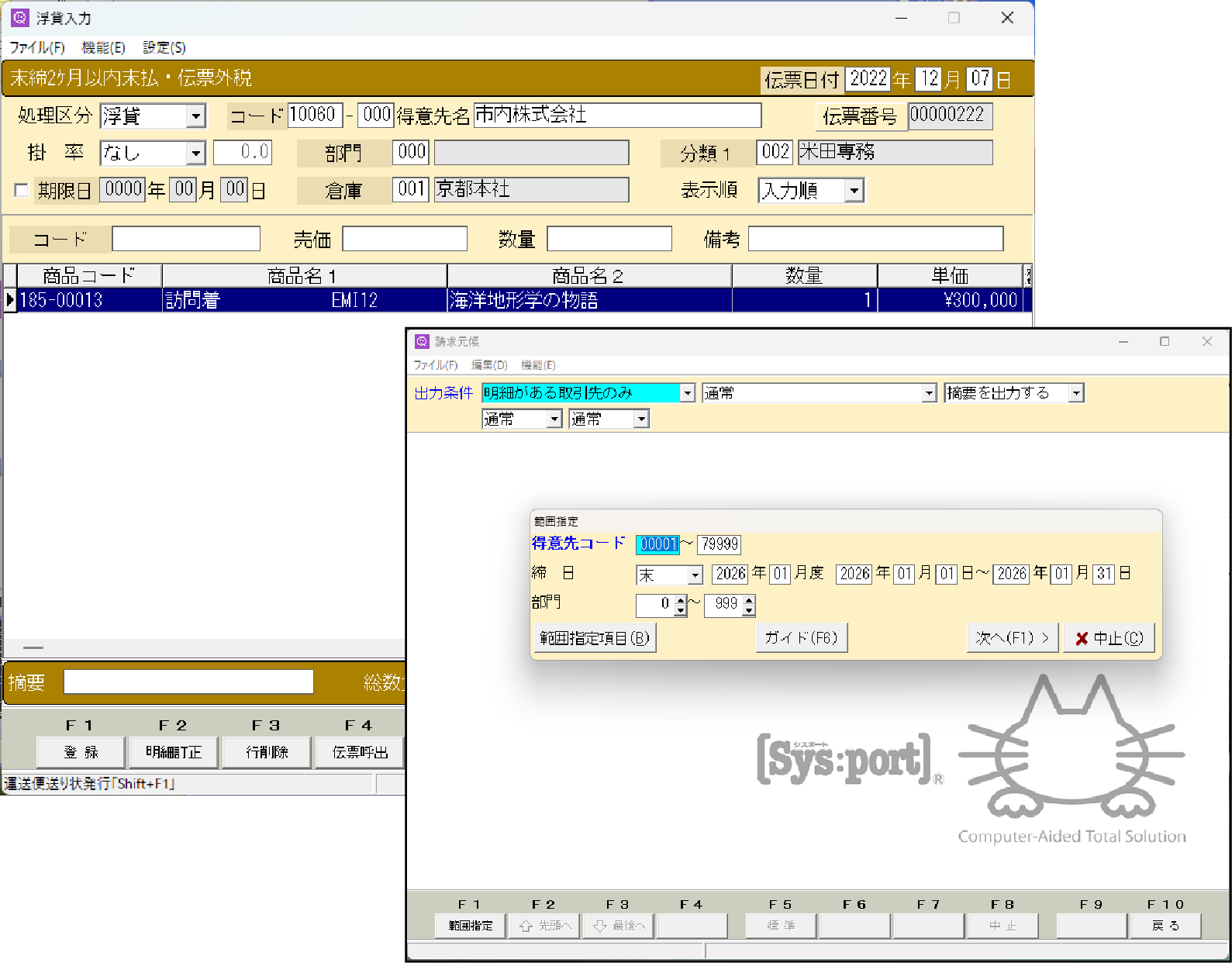Click the F5 標準 button in 請求元帳
1232x963 pixels.
pos(781,926)
